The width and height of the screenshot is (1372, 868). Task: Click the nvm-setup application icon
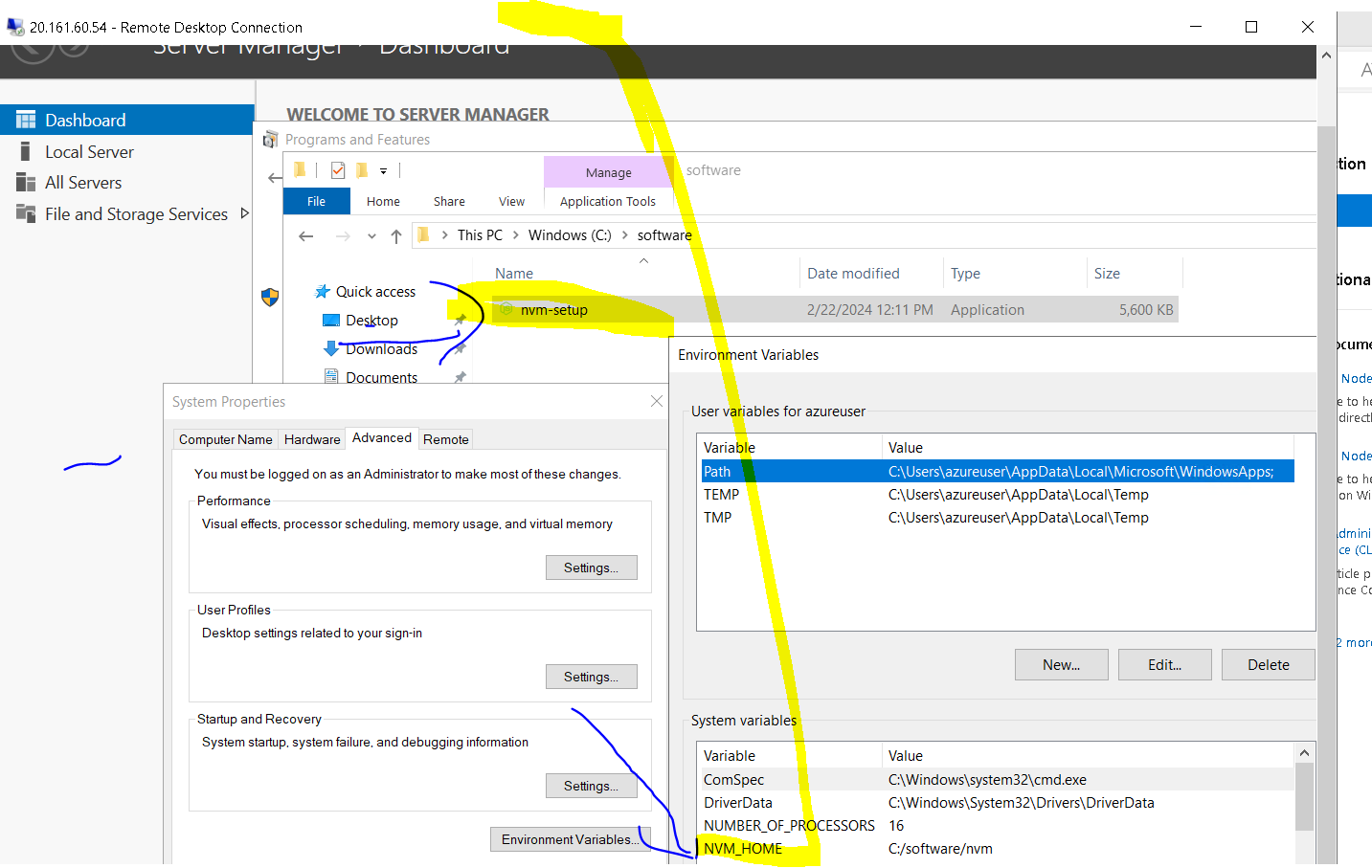(506, 309)
